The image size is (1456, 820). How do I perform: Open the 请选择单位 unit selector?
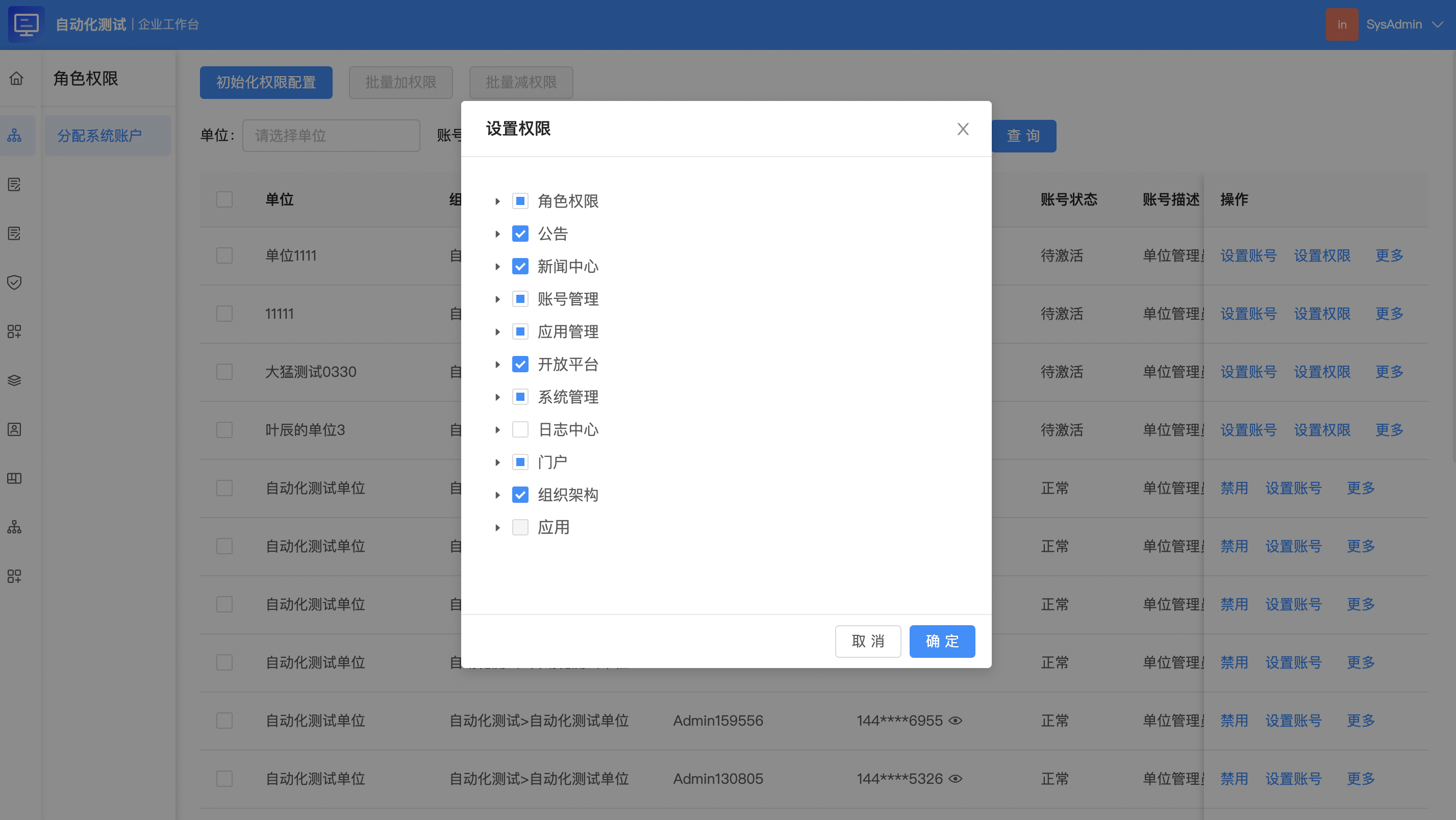click(331, 136)
